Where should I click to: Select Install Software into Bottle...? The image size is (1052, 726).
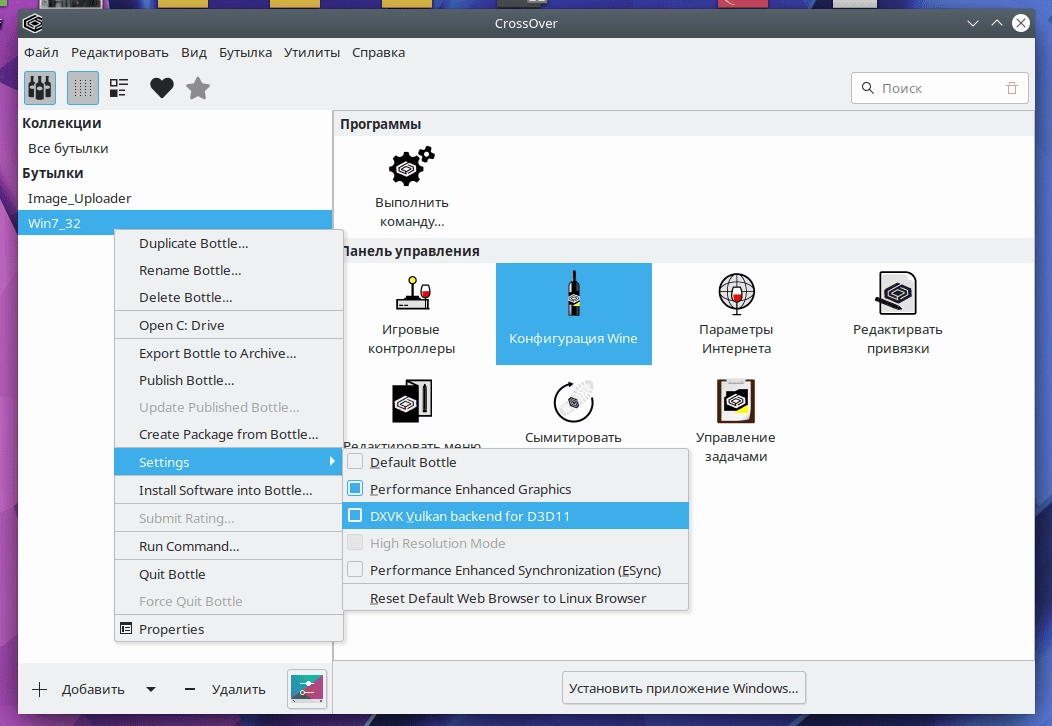tap(229, 490)
